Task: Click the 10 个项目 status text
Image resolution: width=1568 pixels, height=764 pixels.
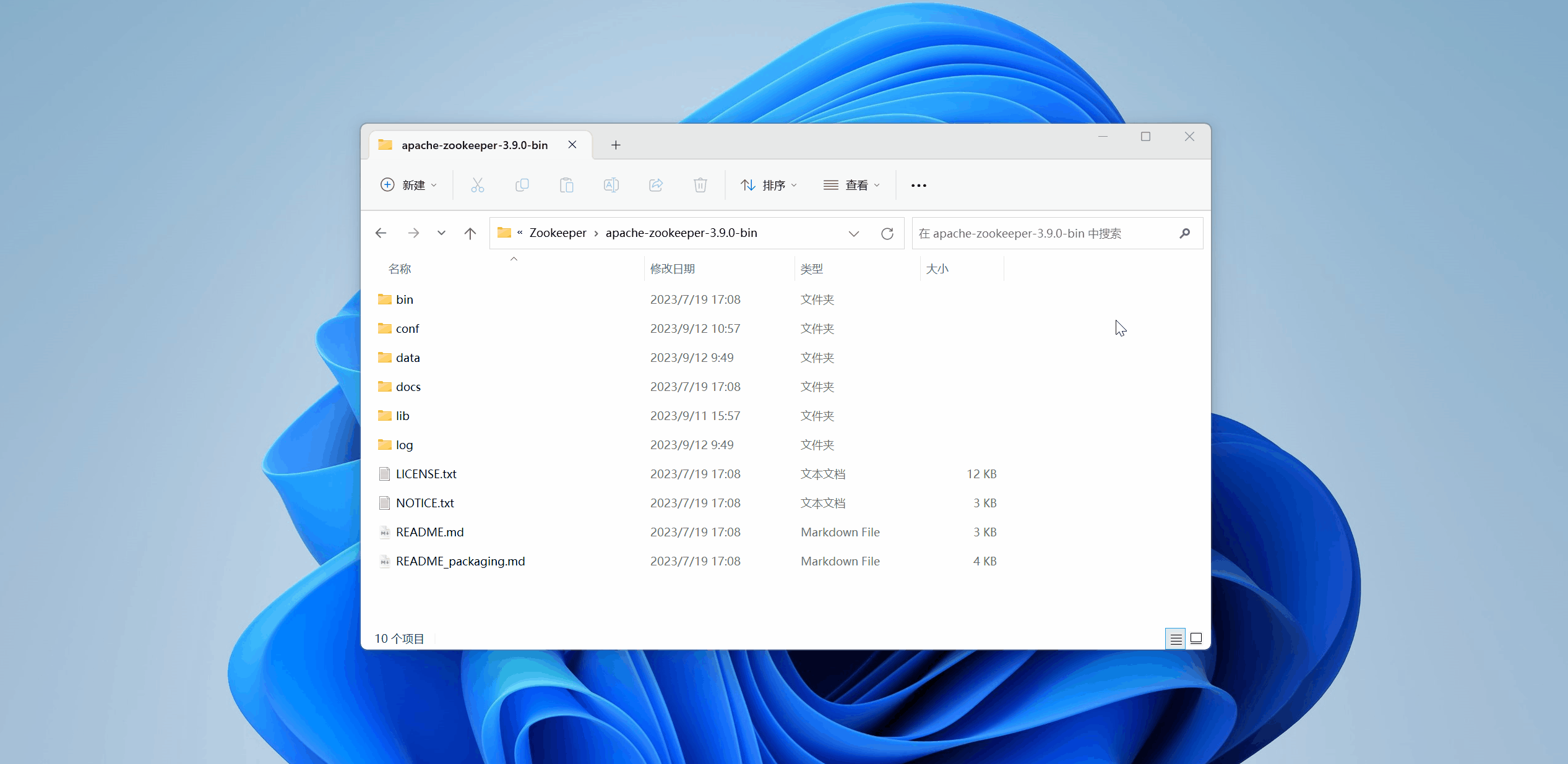Action: [399, 638]
